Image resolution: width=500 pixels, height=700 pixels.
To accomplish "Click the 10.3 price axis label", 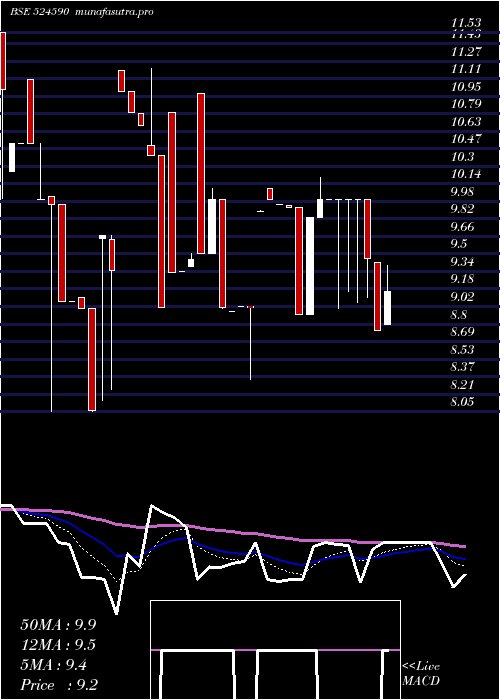I will (x=462, y=157).
